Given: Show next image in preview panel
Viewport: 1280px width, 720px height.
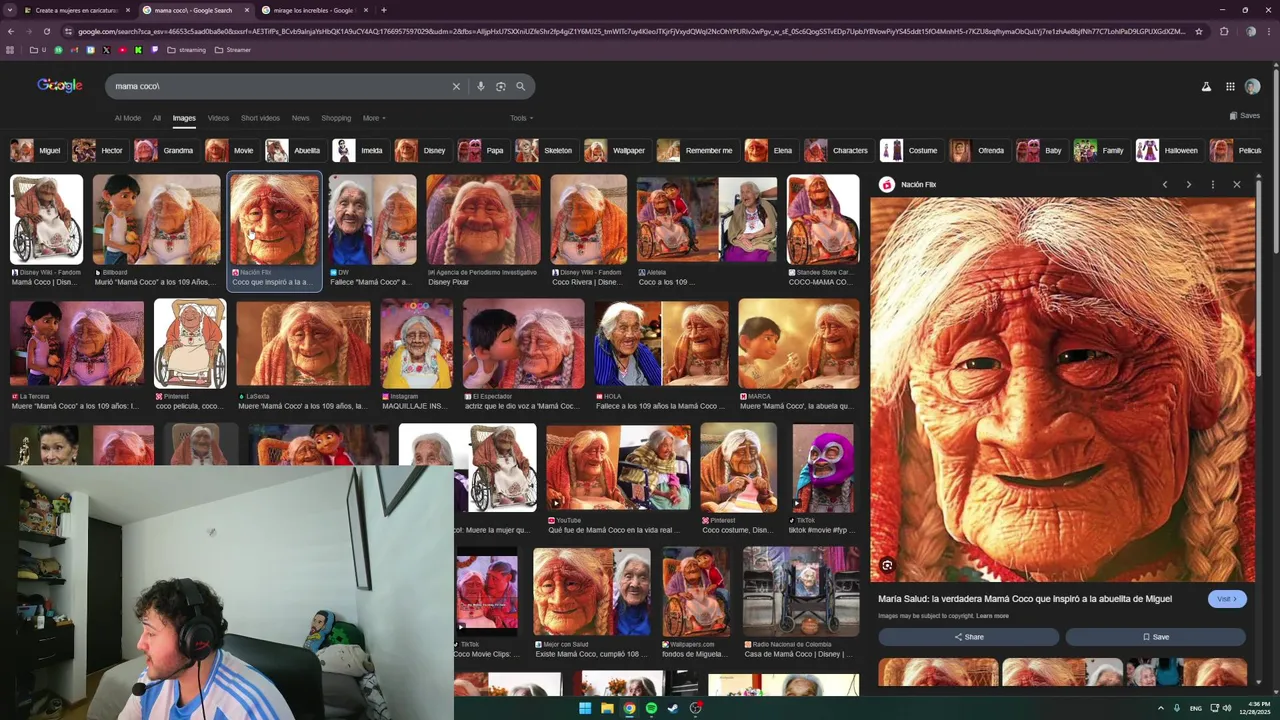Looking at the screenshot, I should (1188, 185).
